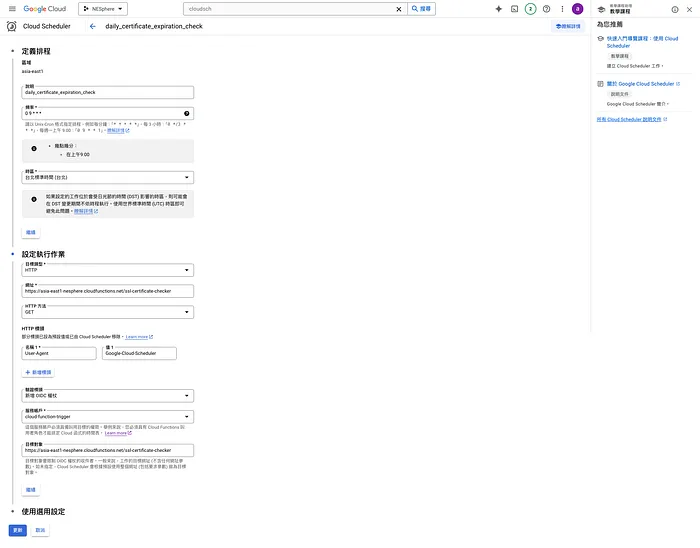Click the info icon in DST notice
This screenshot has width=700, height=548.
(34, 199)
